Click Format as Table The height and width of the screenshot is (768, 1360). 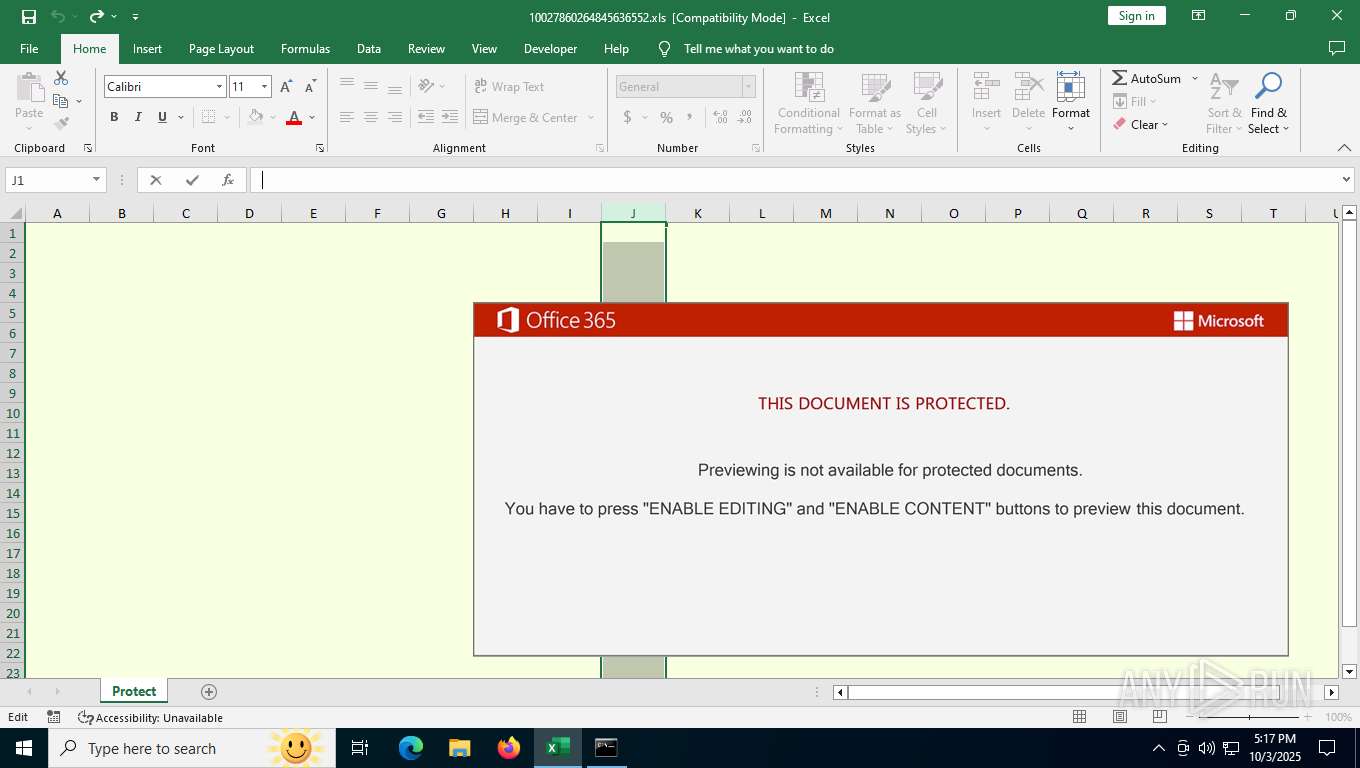pyautogui.click(x=875, y=103)
